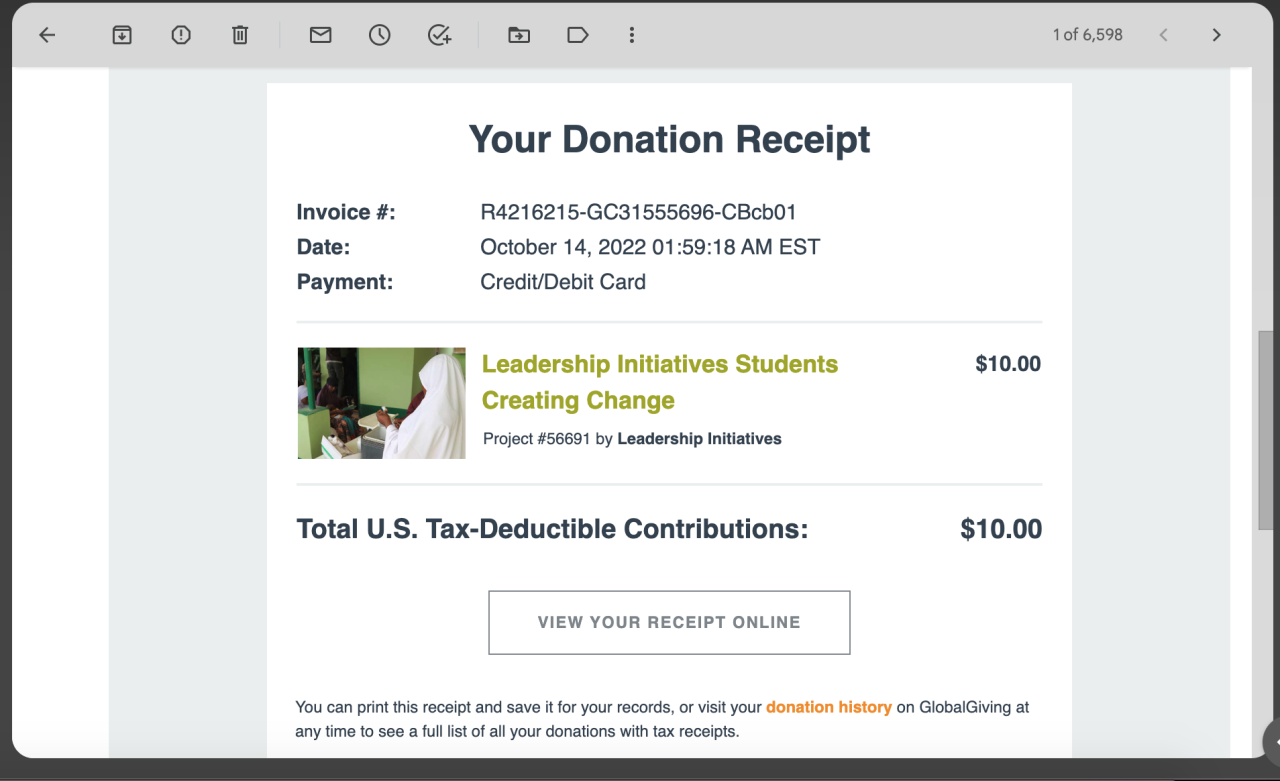Screen dimensions: 1280x781
Task: Click the bold Leadership Initiatives organization name
Action: tap(699, 439)
